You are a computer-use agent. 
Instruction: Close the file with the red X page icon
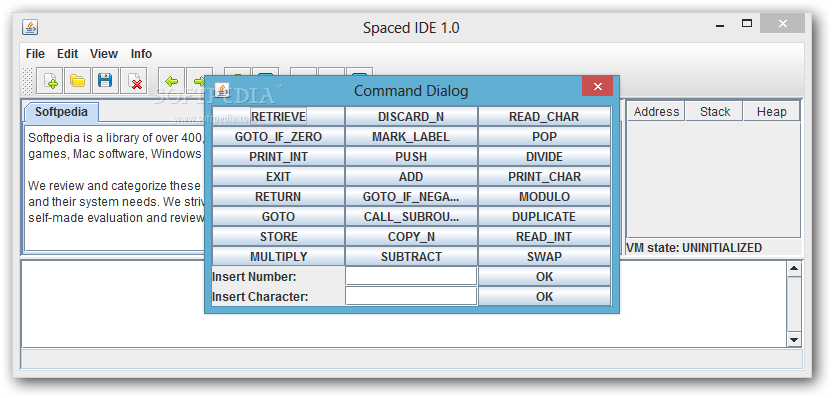click(133, 81)
